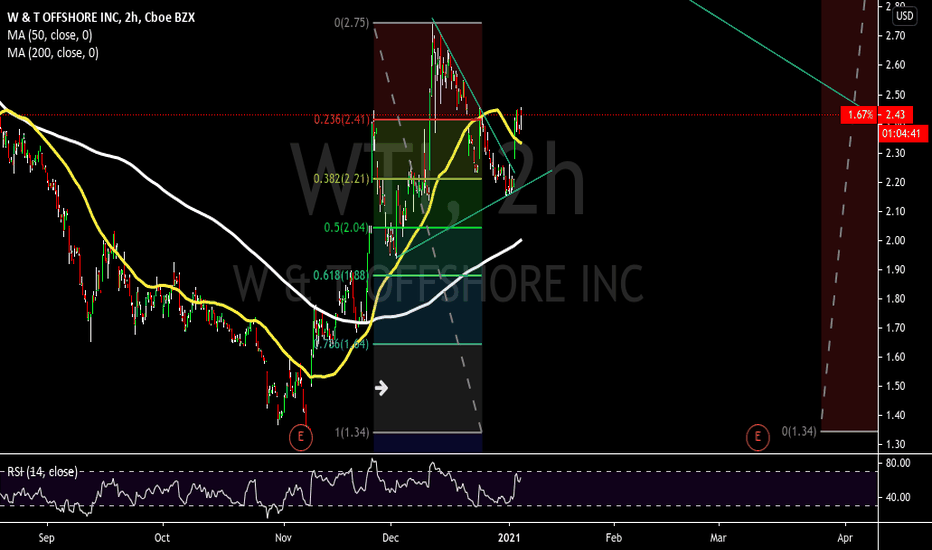Image resolution: width=932 pixels, height=550 pixels.
Task: Click the 2021 label on the time axis
Action: tap(509, 538)
